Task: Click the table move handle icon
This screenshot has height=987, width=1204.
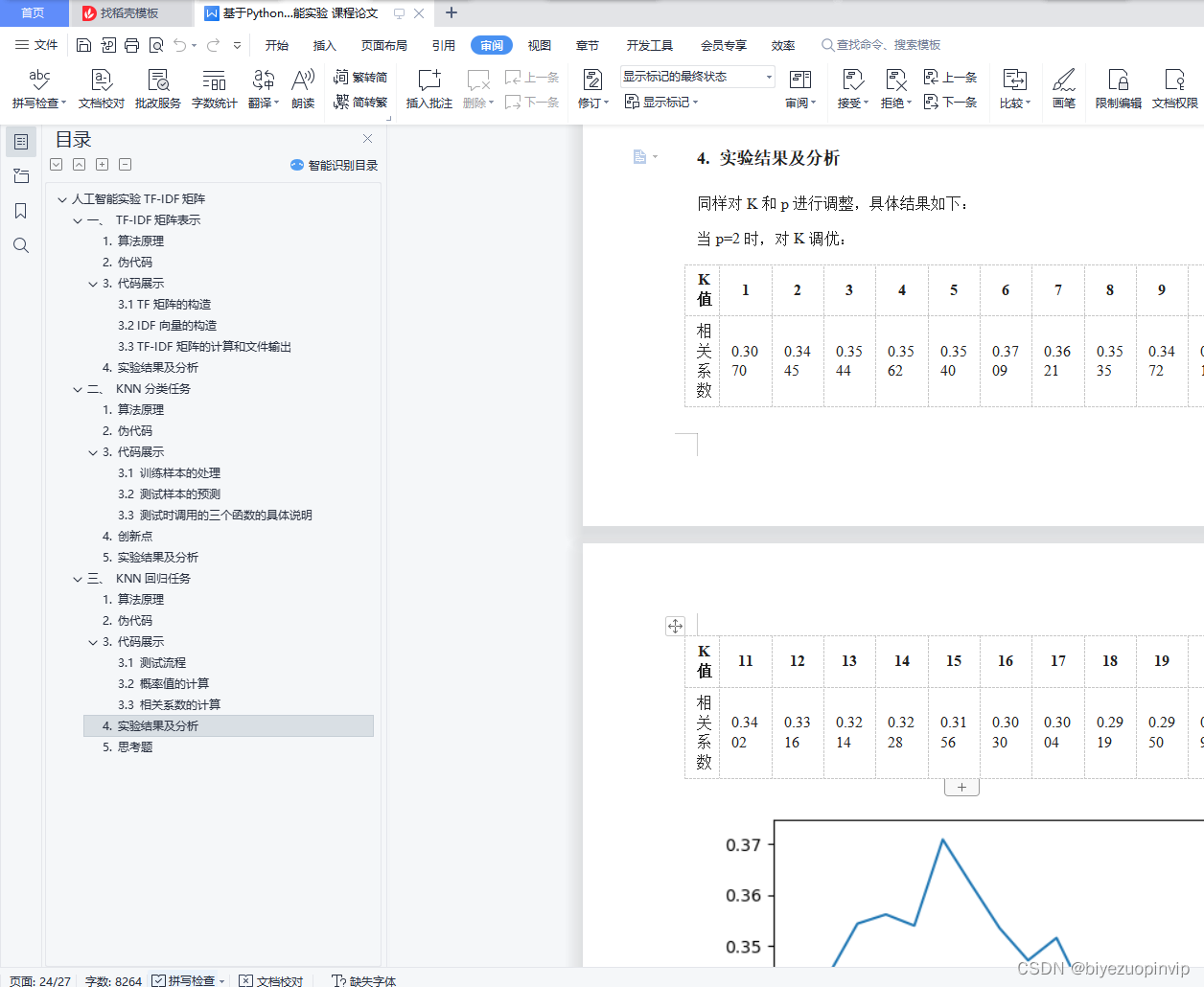Action: [x=675, y=626]
